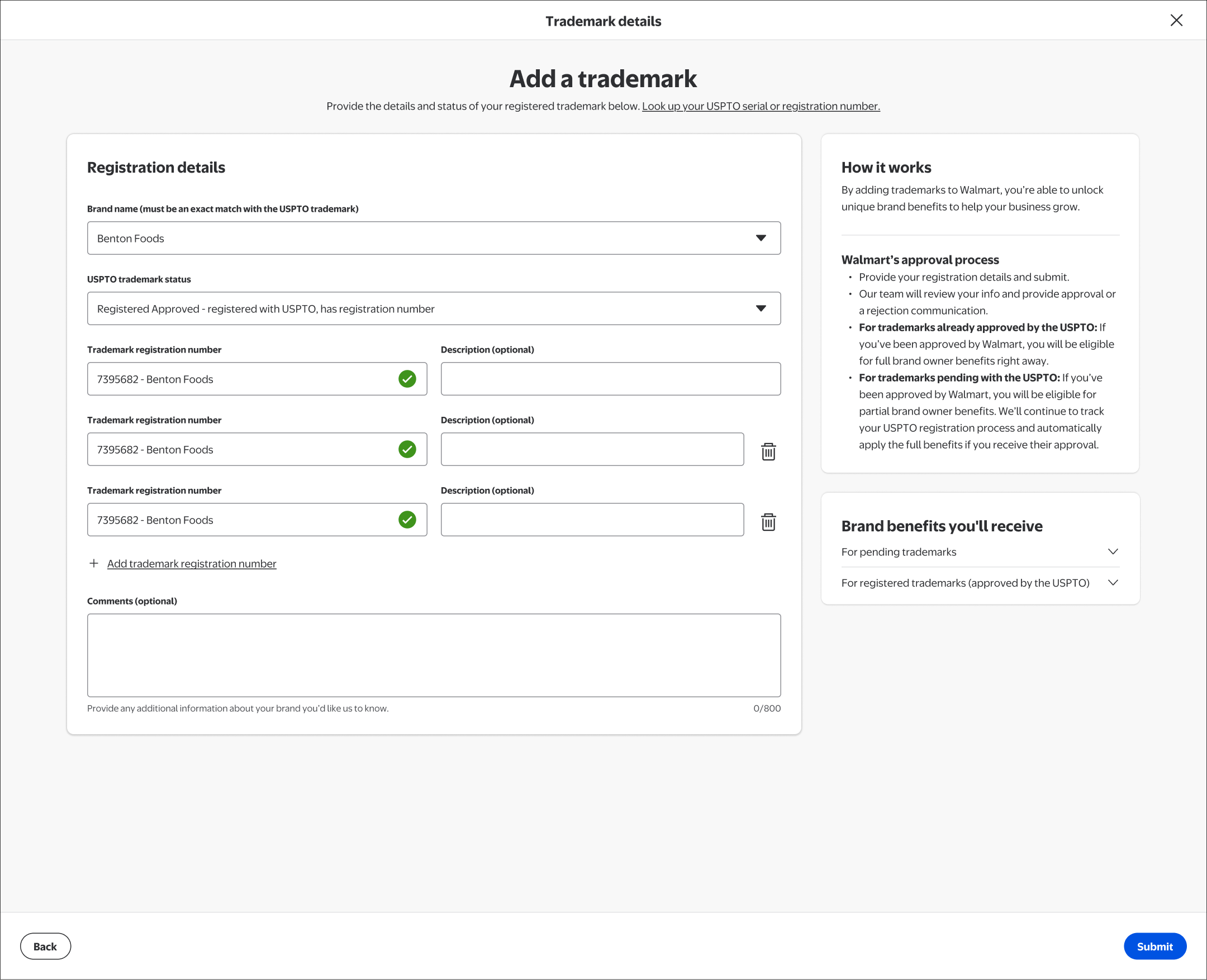The height and width of the screenshot is (980, 1207).
Task: Click the plus icon to add a registration number
Action: [94, 563]
